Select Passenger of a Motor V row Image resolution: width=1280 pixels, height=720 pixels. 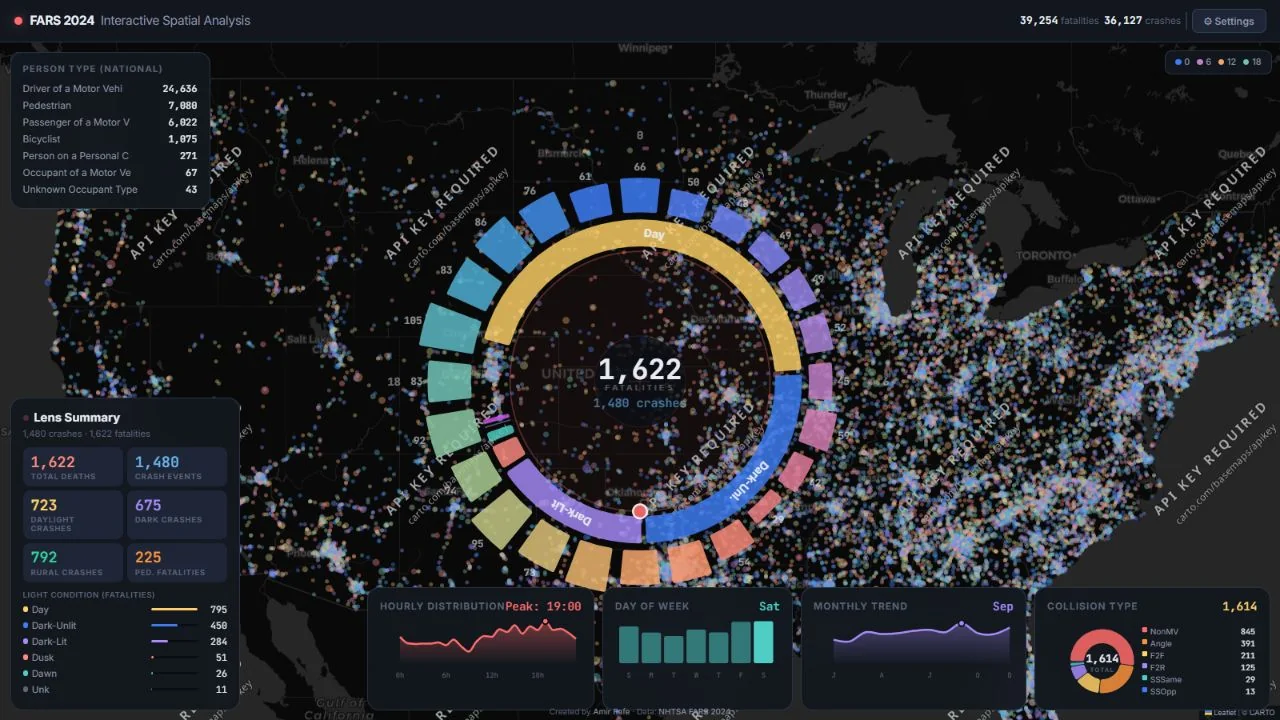point(110,122)
